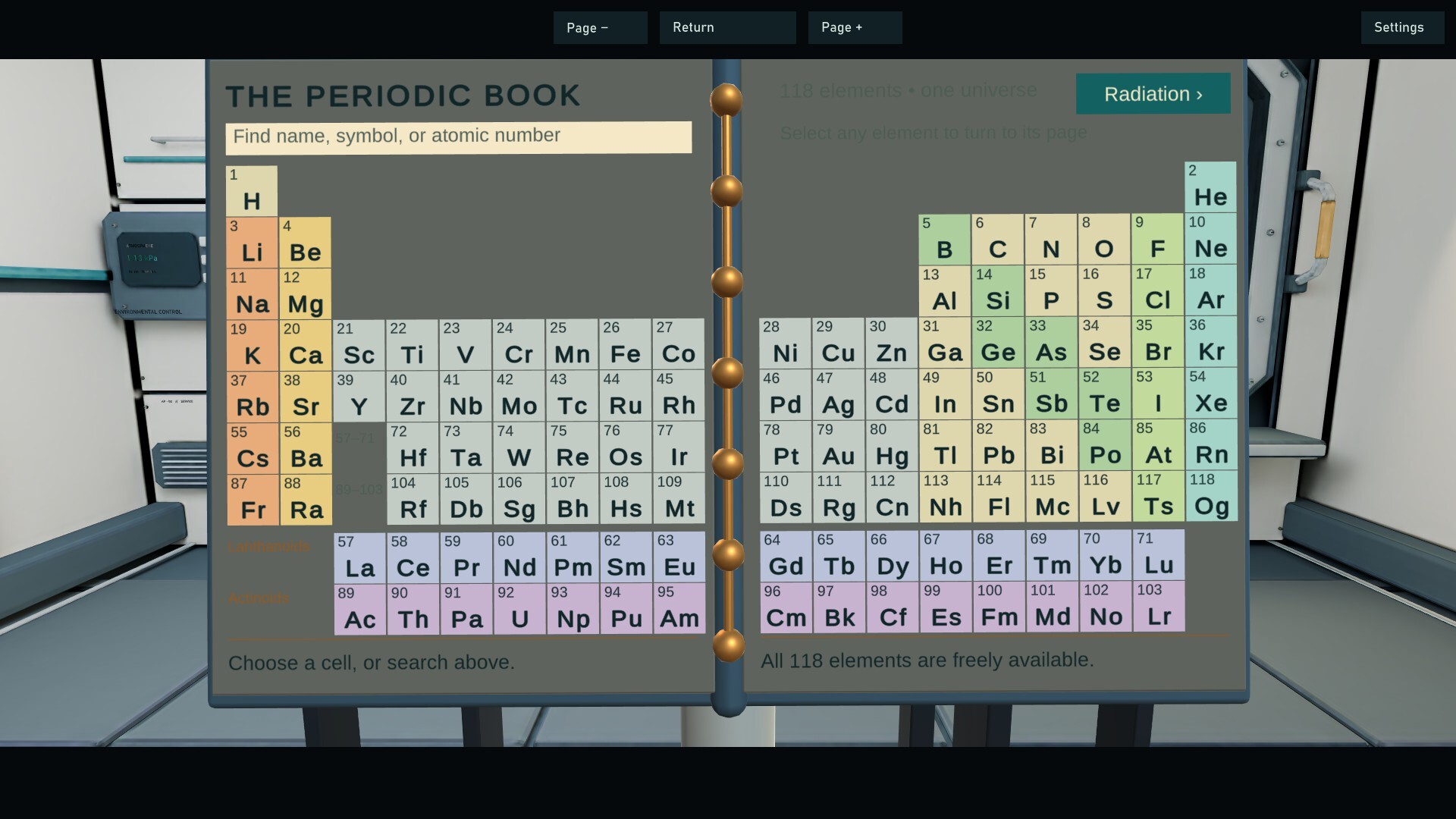
Task: Choose the Oganesson (Og) cell
Action: point(1211,496)
